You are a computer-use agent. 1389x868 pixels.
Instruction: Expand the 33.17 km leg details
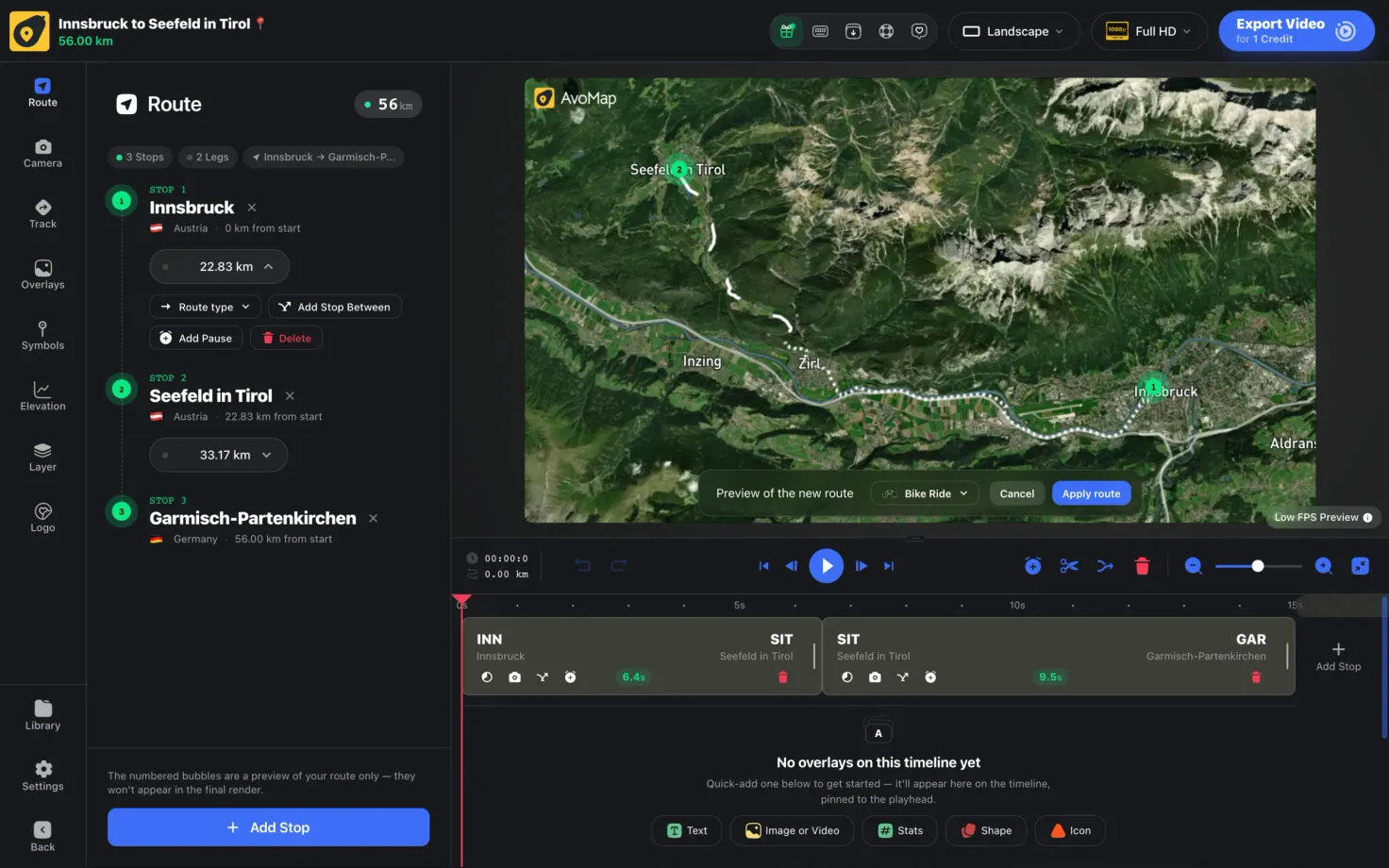click(219, 455)
